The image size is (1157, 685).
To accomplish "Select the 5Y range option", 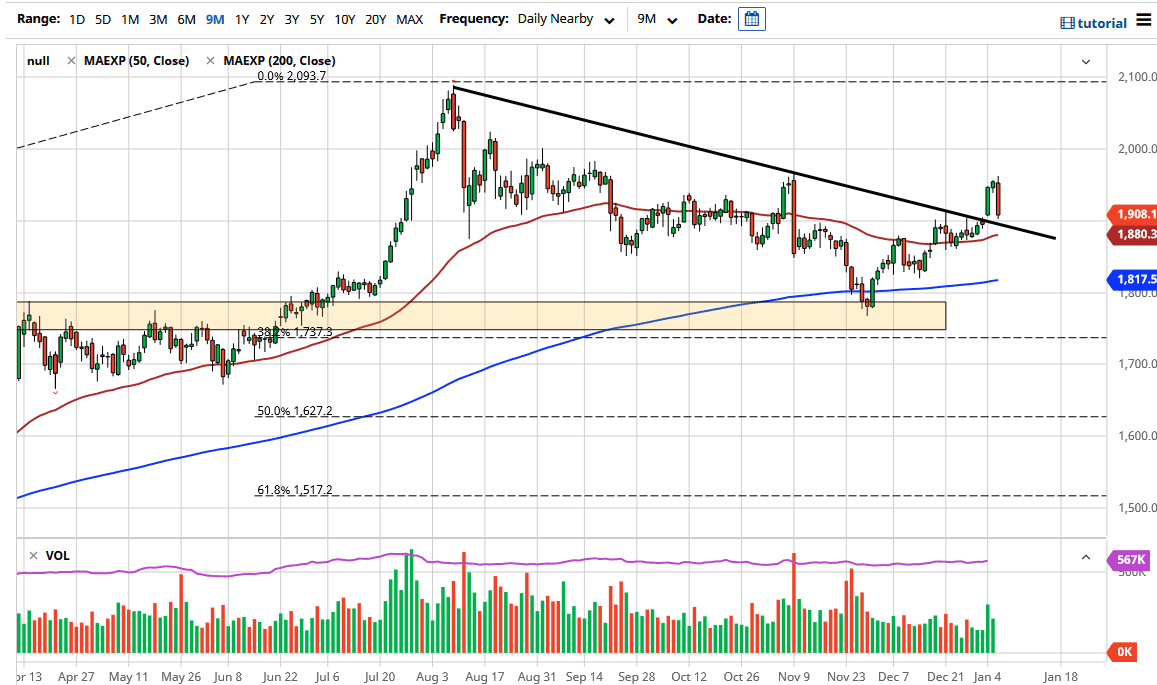I will click(317, 18).
